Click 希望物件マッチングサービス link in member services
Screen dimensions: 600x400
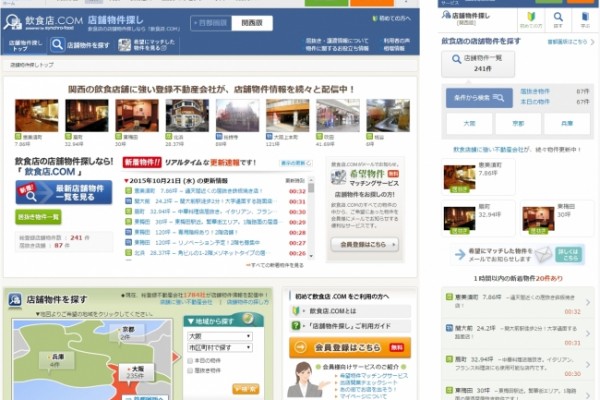coord(374,376)
